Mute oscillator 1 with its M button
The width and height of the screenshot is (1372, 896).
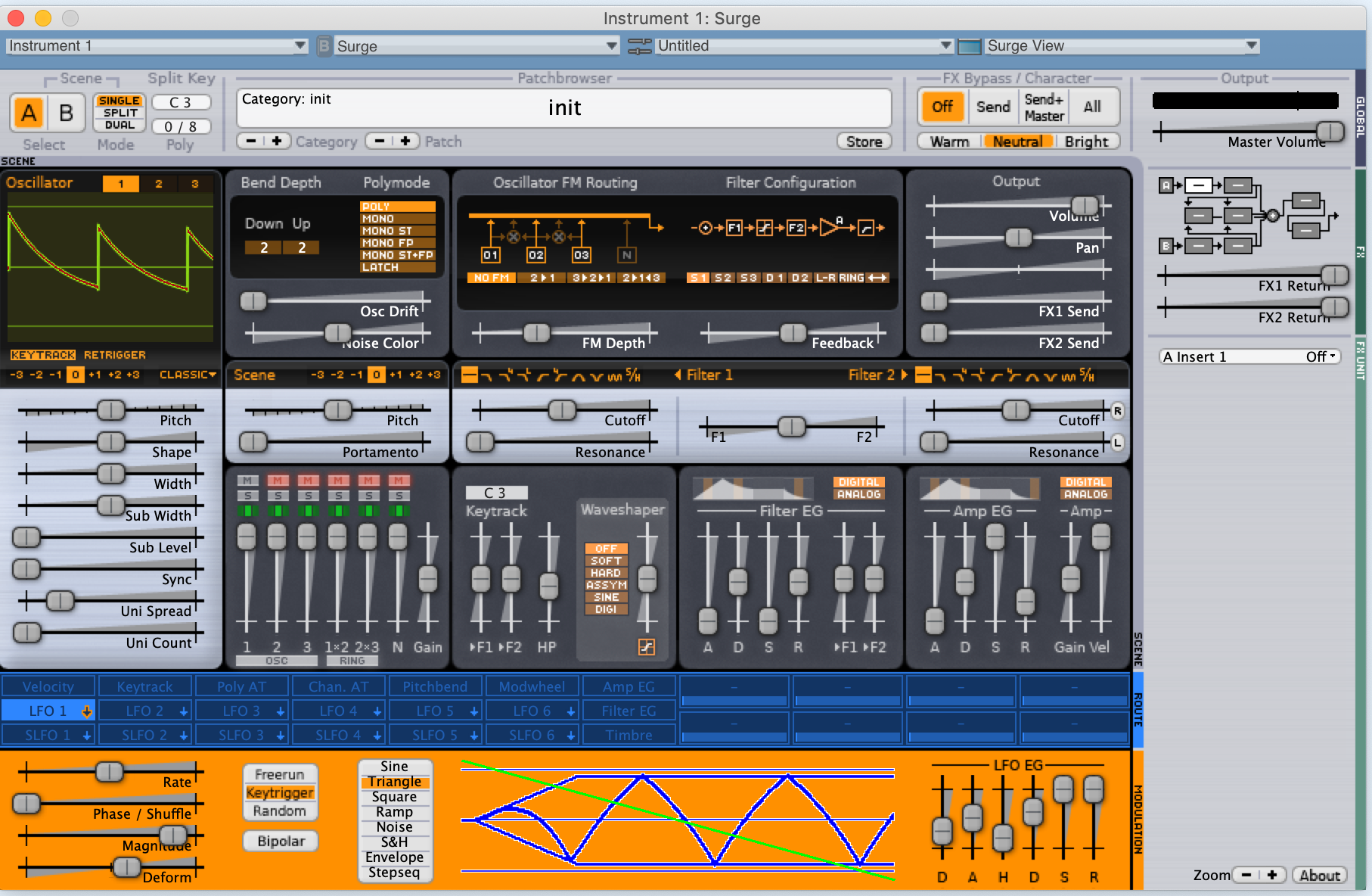click(247, 481)
